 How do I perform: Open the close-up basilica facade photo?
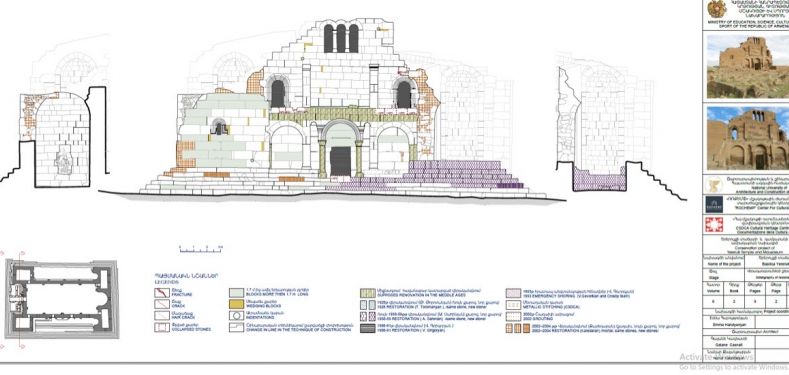point(748,138)
